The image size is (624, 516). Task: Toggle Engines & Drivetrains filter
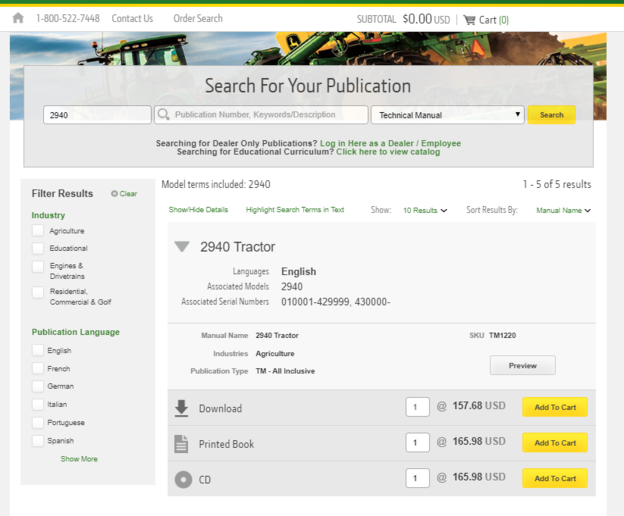point(38,266)
